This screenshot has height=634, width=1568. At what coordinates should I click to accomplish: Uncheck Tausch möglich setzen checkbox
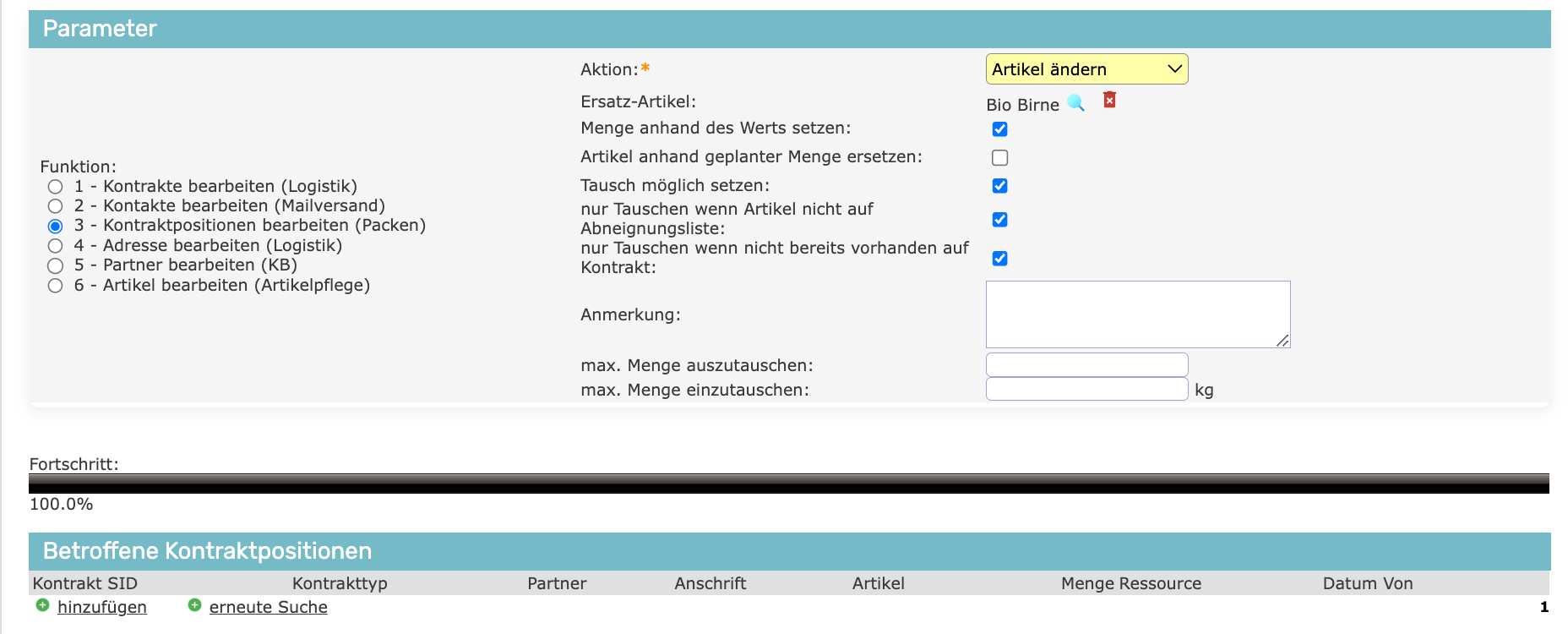pyautogui.click(x=999, y=186)
